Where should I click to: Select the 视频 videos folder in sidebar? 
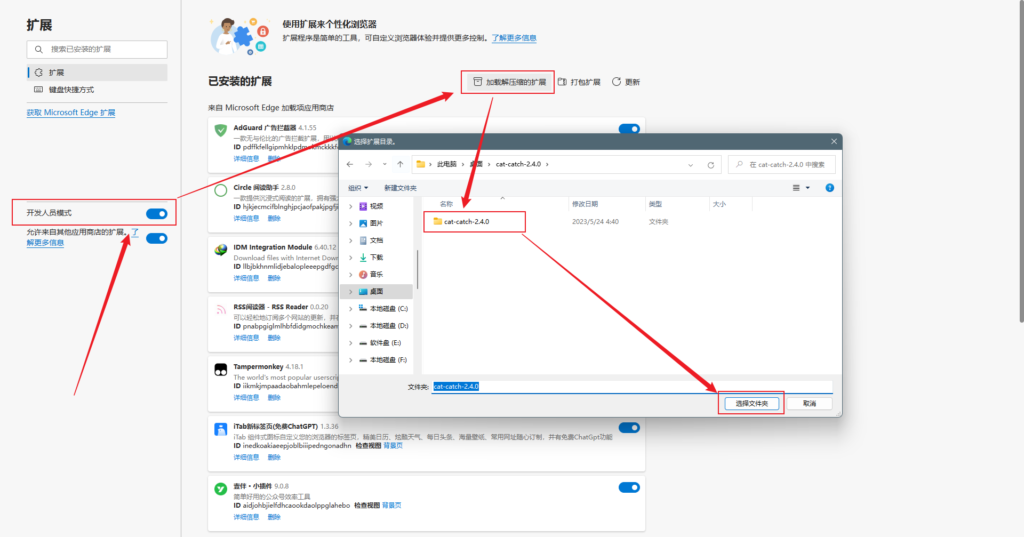pyautogui.click(x=377, y=206)
